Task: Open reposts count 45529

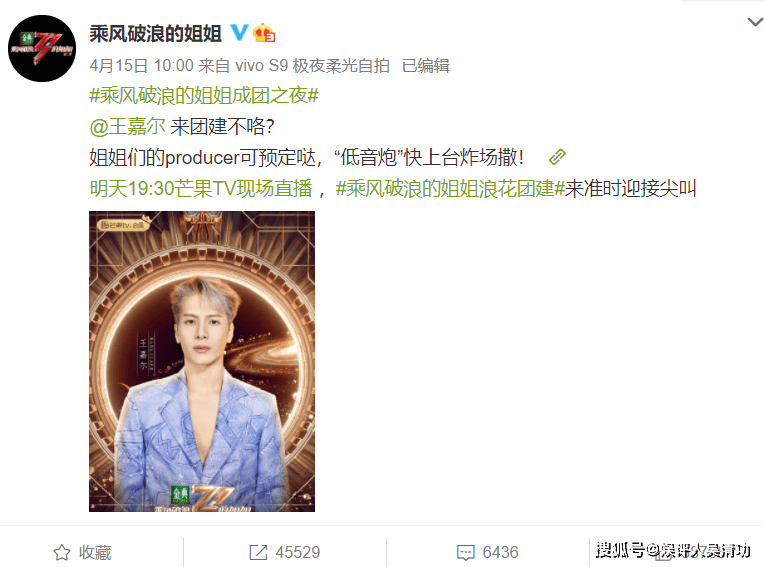Action: pyautogui.click(x=298, y=552)
